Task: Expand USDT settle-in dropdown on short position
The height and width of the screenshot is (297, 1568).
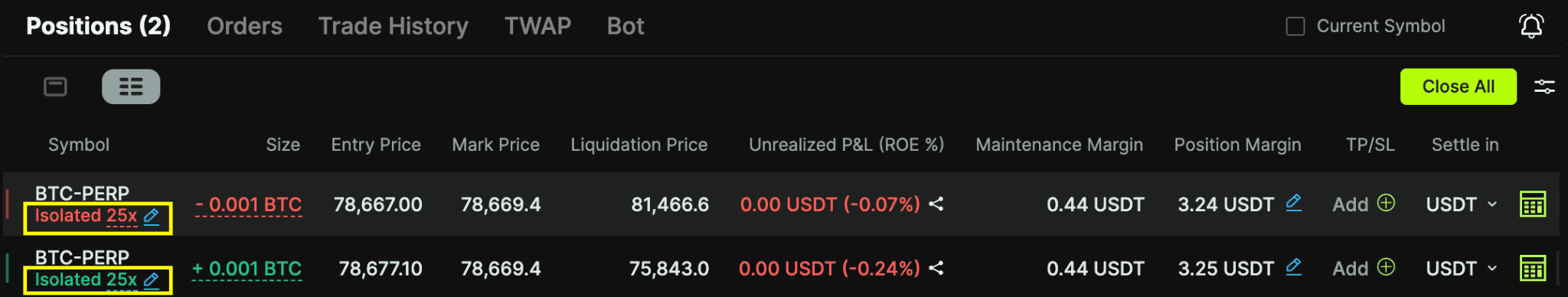Action: click(1462, 204)
